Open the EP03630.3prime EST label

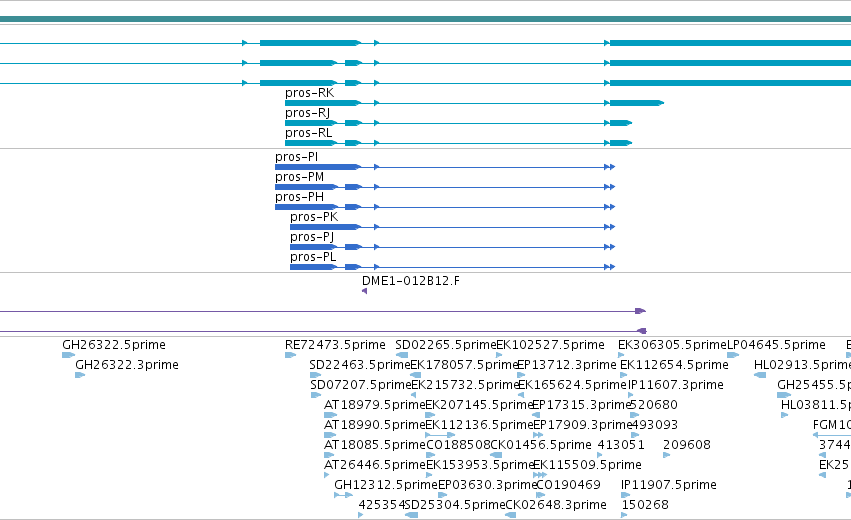487,486
